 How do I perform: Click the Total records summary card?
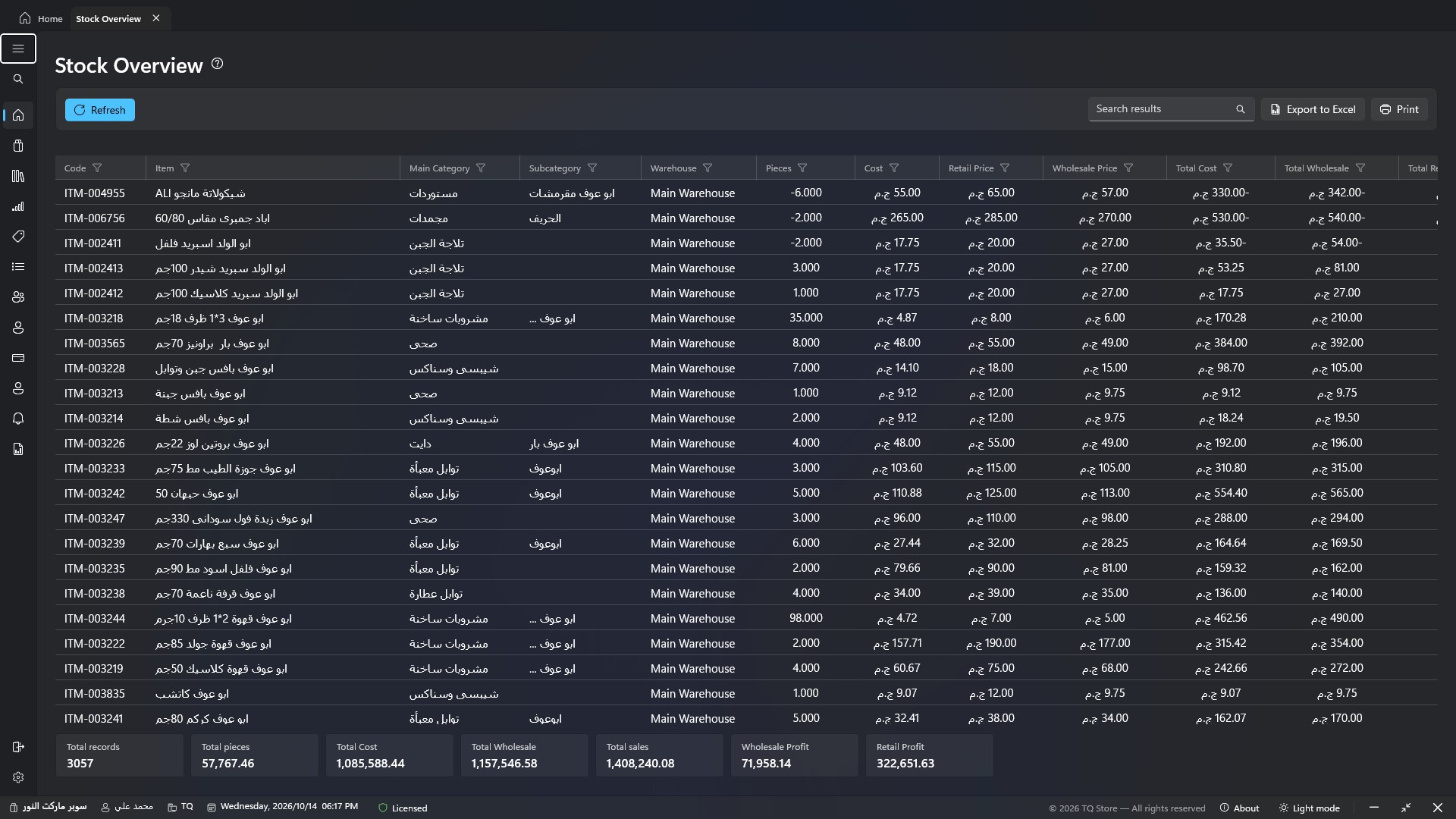point(120,755)
